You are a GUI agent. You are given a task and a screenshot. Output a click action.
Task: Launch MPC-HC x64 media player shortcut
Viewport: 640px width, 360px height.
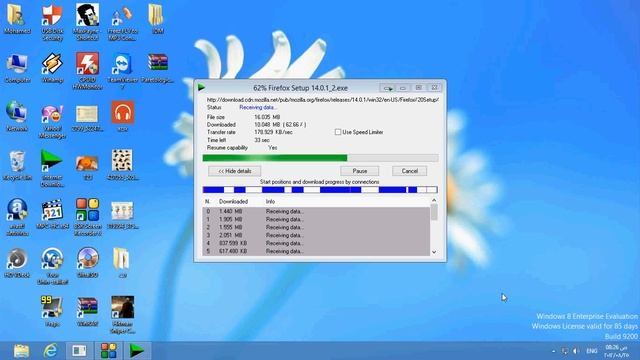point(52,214)
